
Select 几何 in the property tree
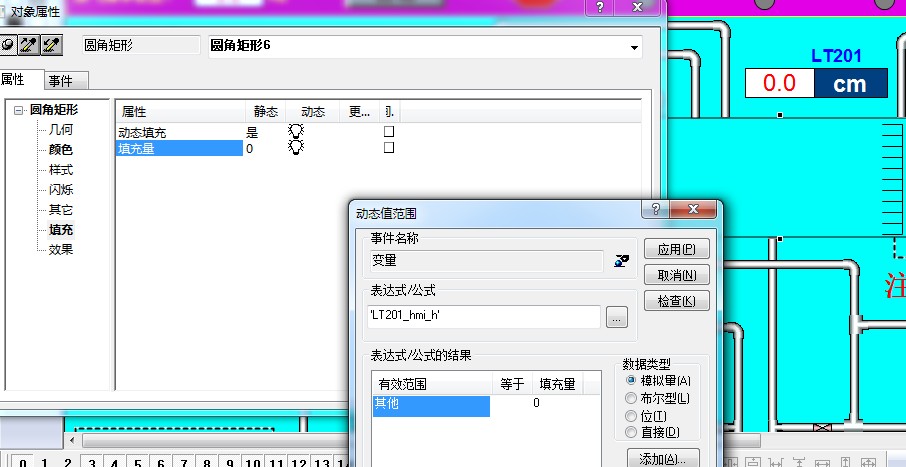61,129
